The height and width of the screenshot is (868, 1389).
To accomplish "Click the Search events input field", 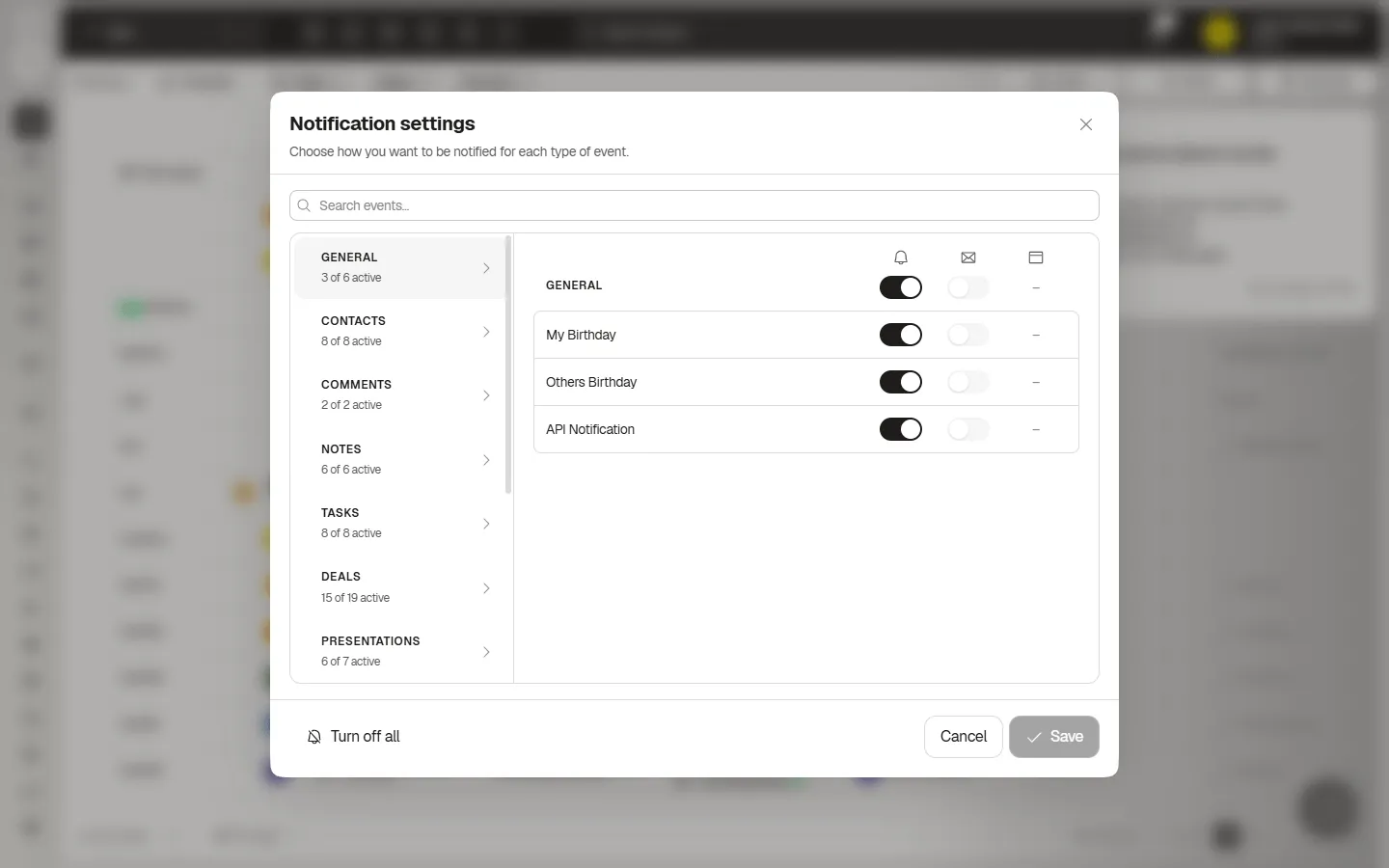I will 694,205.
